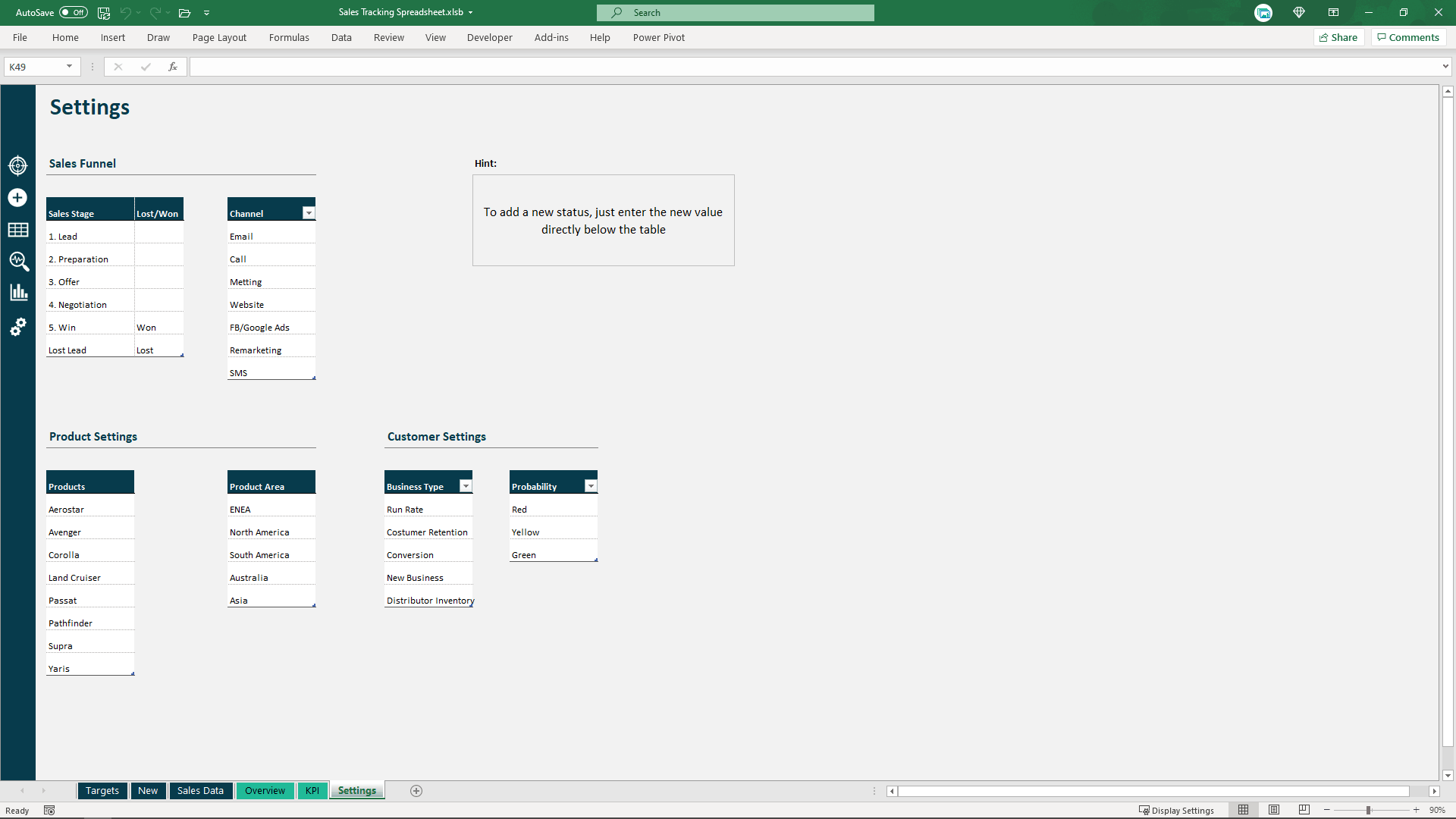Open the Channel column filter dropdown
Screen dimensions: 1456x819
point(309,213)
